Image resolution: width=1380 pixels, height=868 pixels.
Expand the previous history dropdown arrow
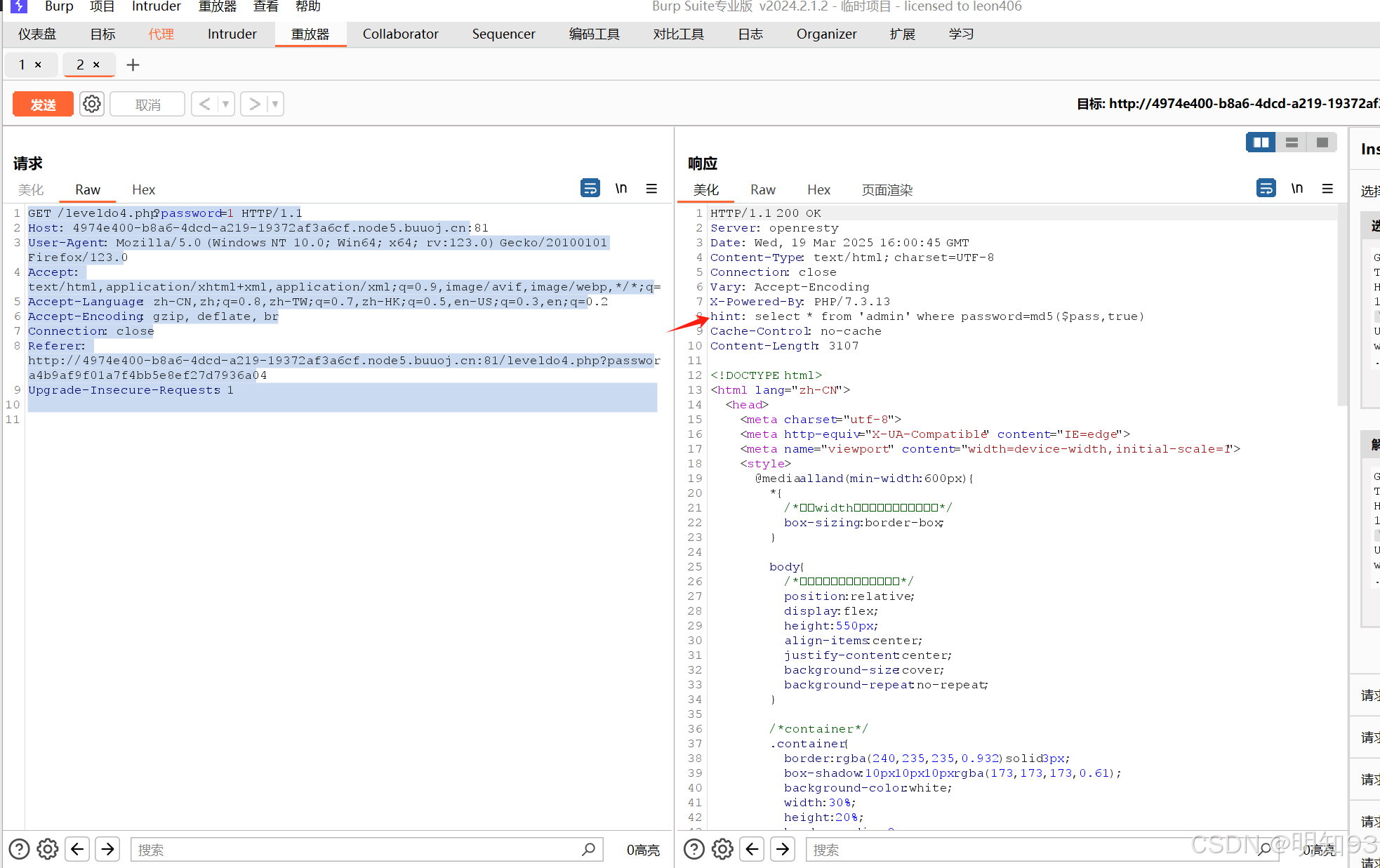point(225,104)
